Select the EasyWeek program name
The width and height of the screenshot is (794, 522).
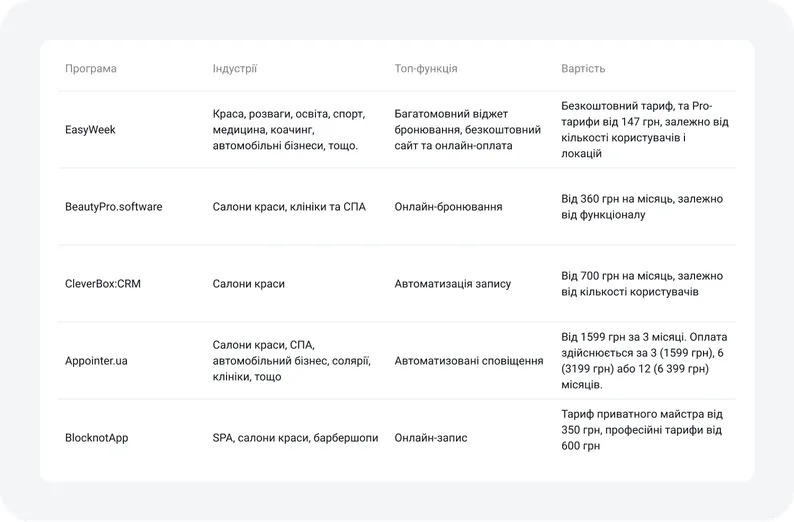pyautogui.click(x=90, y=130)
